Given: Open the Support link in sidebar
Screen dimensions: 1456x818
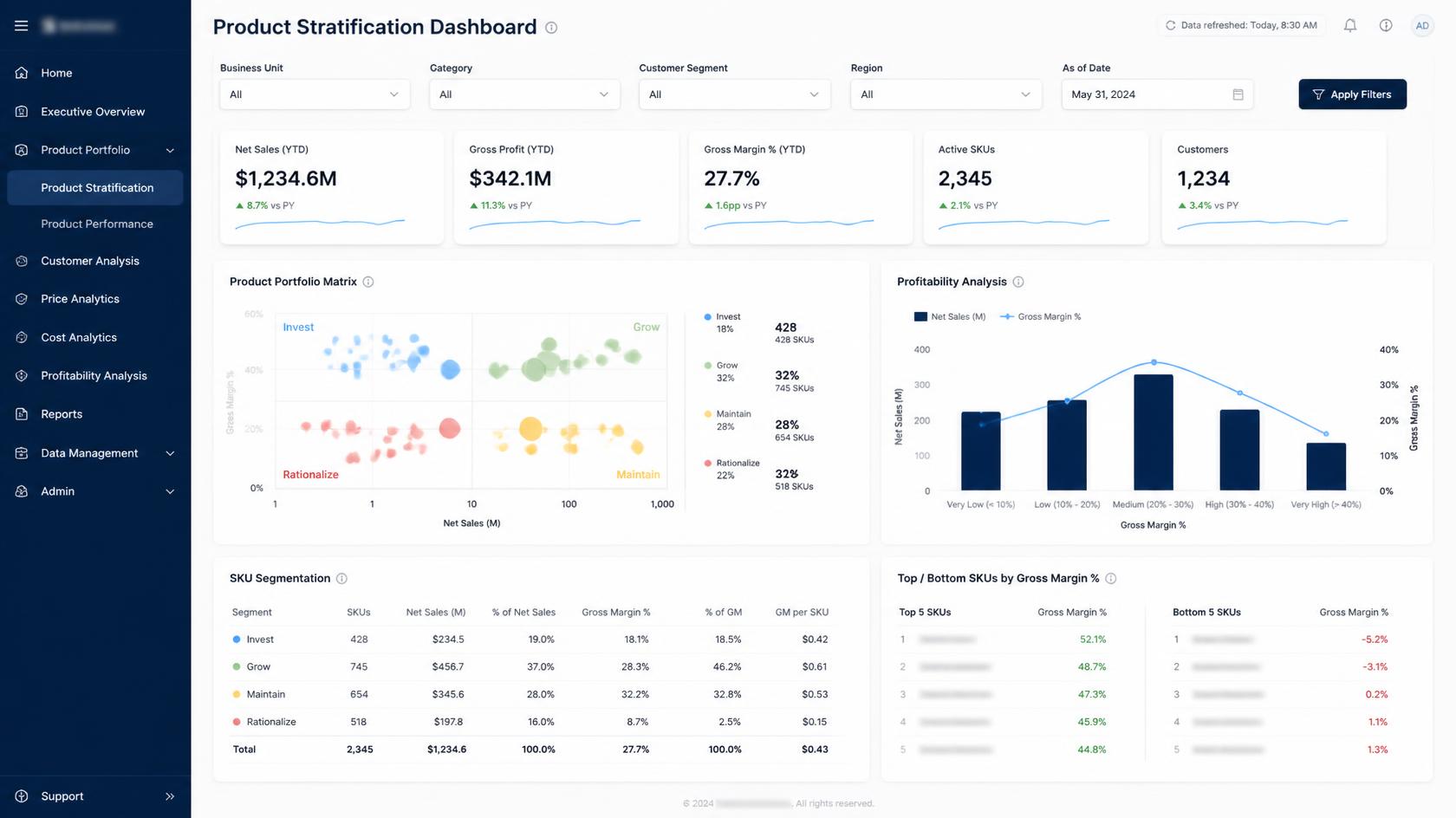Looking at the screenshot, I should [x=62, y=795].
